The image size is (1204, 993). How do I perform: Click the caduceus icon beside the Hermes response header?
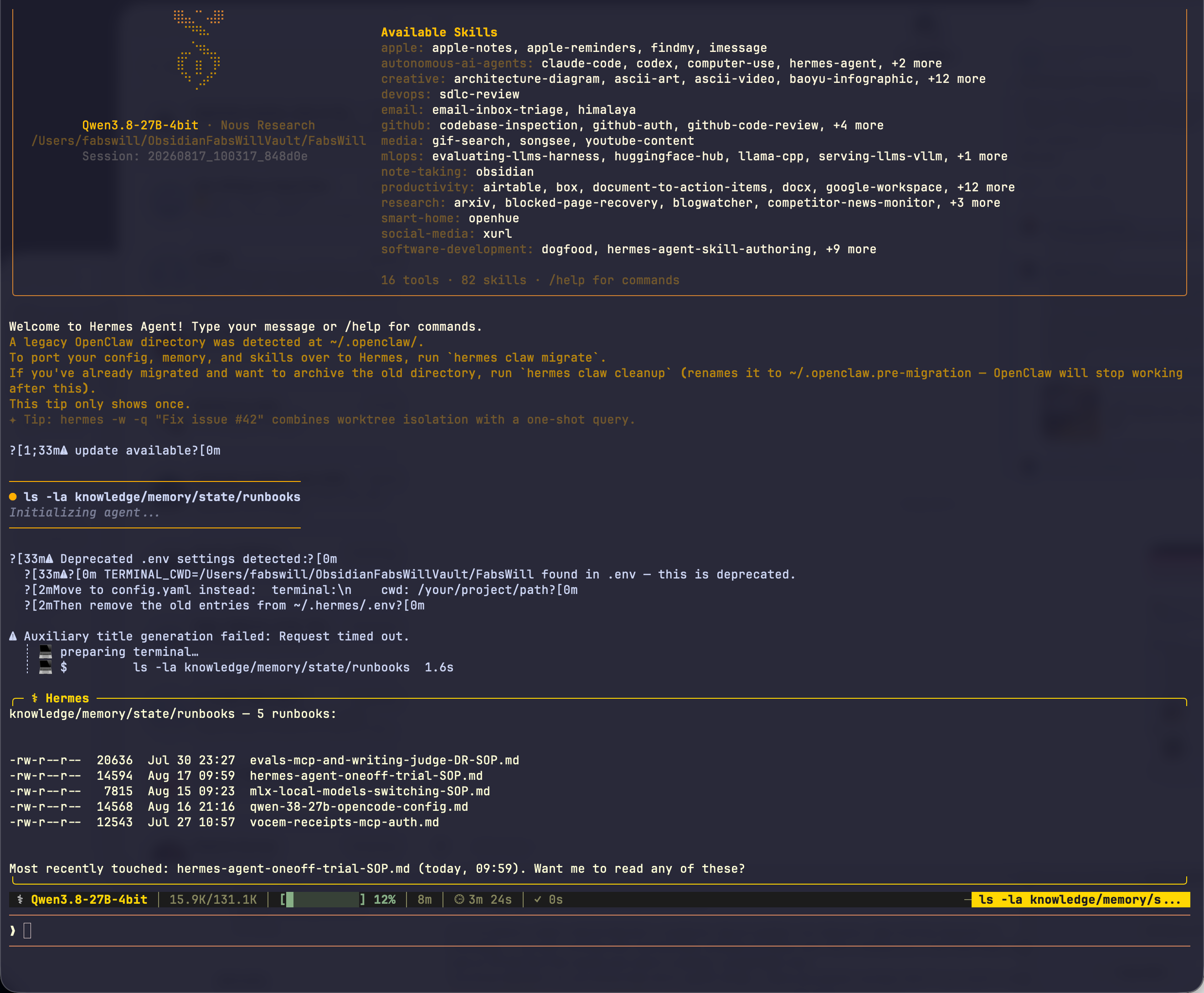35,698
